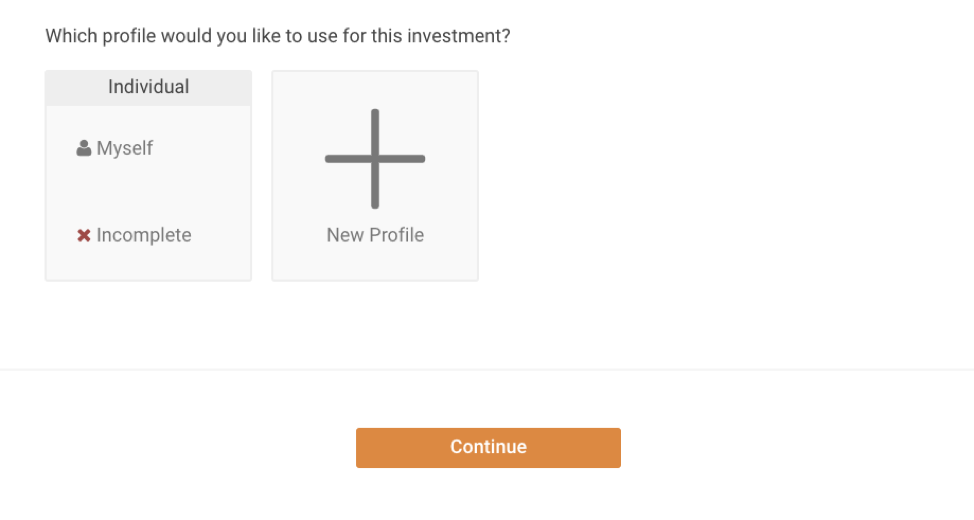Screen dimensions: 974x520
Task: Click the New Profile label
Action: click(375, 235)
